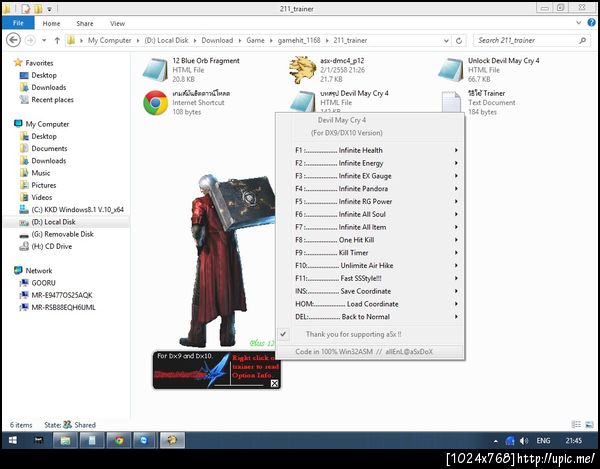Click the ENG language indicator
Image resolution: width=600 pixels, height=469 pixels.
tap(543, 441)
